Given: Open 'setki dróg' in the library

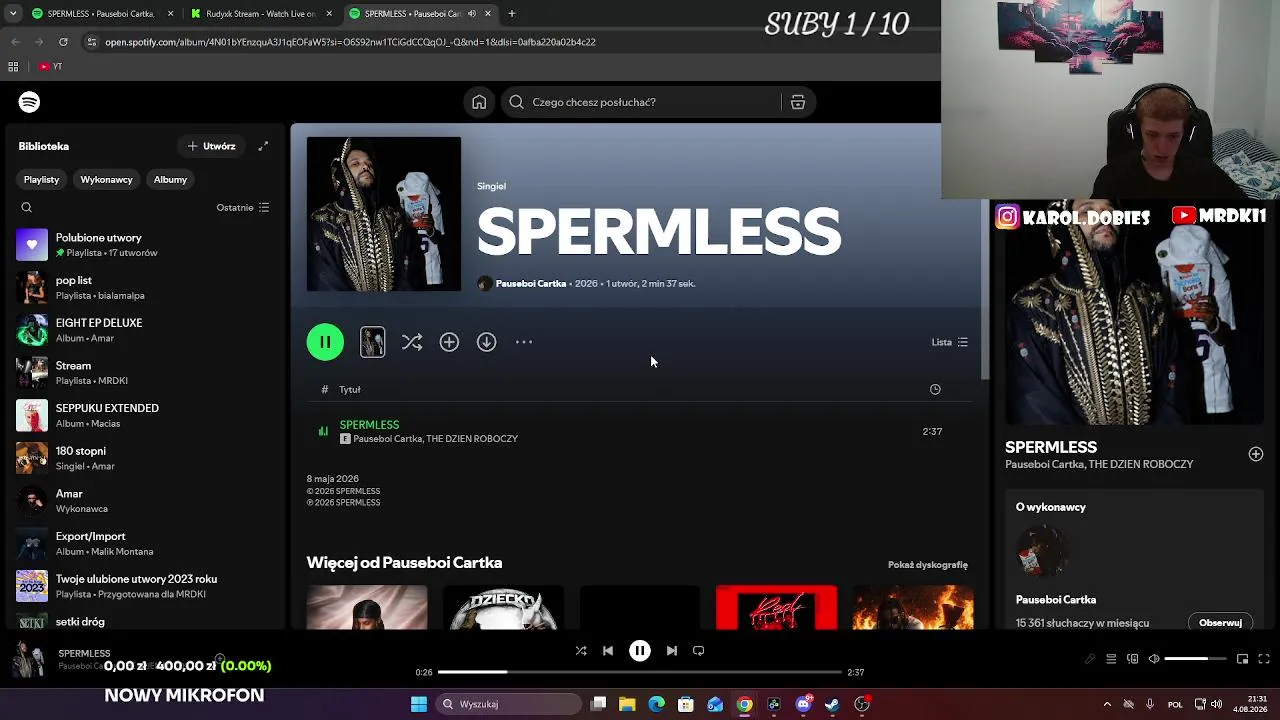Looking at the screenshot, I should (145, 621).
